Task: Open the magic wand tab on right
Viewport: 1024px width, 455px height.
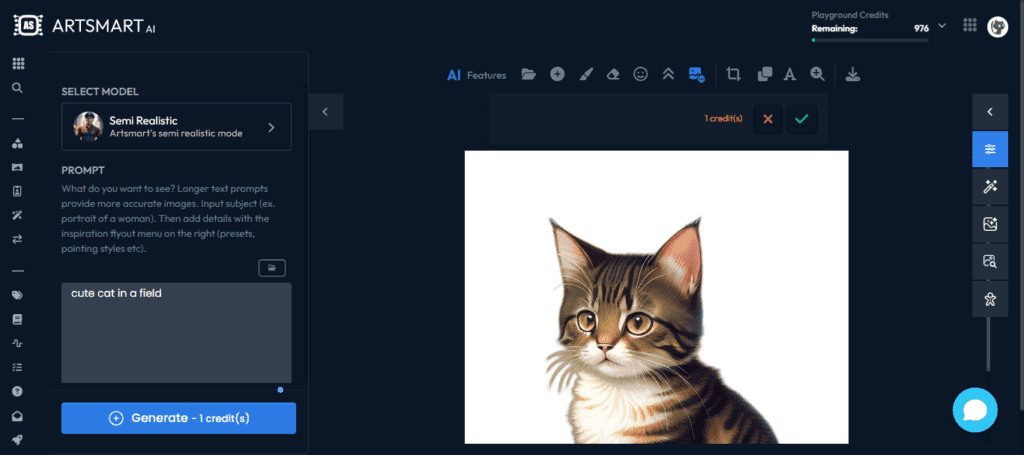Action: pos(990,187)
